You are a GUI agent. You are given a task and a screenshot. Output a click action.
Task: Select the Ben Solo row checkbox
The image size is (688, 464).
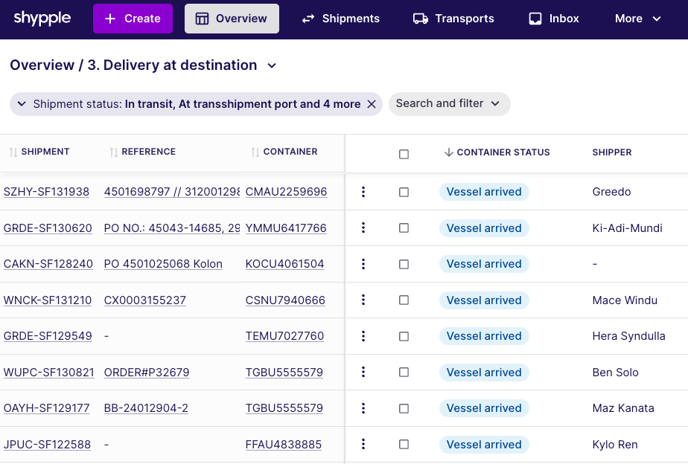404,372
